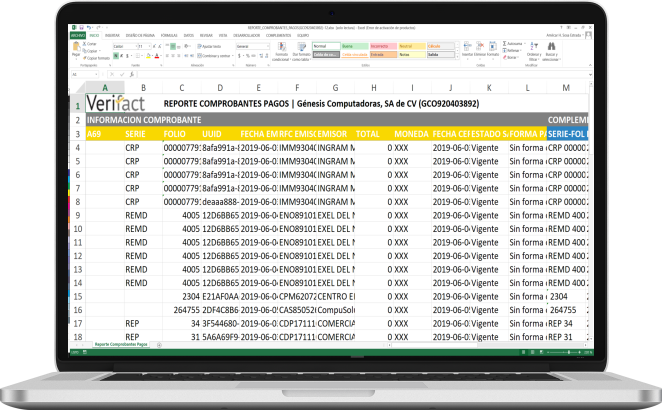The height and width of the screenshot is (410, 662).
Task: Switch to the INSERTAR ribbon tab
Action: coord(112,35)
